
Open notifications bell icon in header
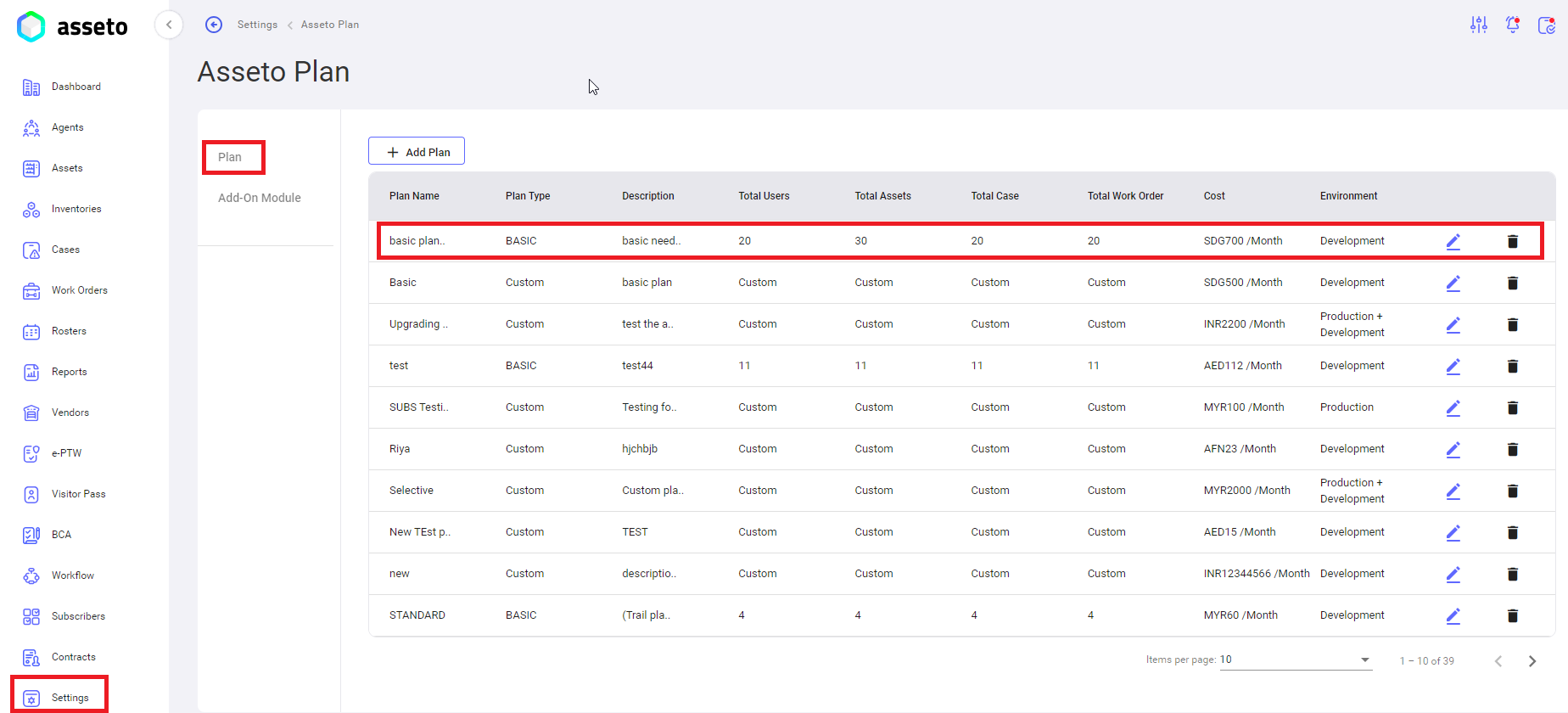click(x=1513, y=25)
